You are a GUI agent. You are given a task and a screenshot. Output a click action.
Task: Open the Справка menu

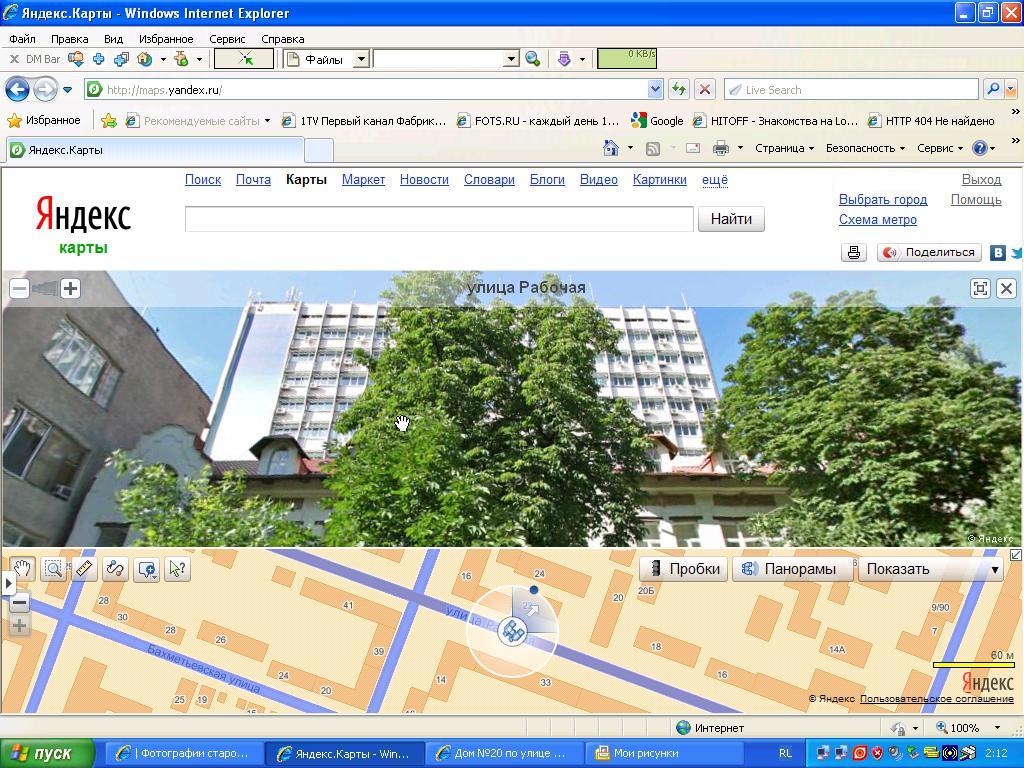pos(282,39)
